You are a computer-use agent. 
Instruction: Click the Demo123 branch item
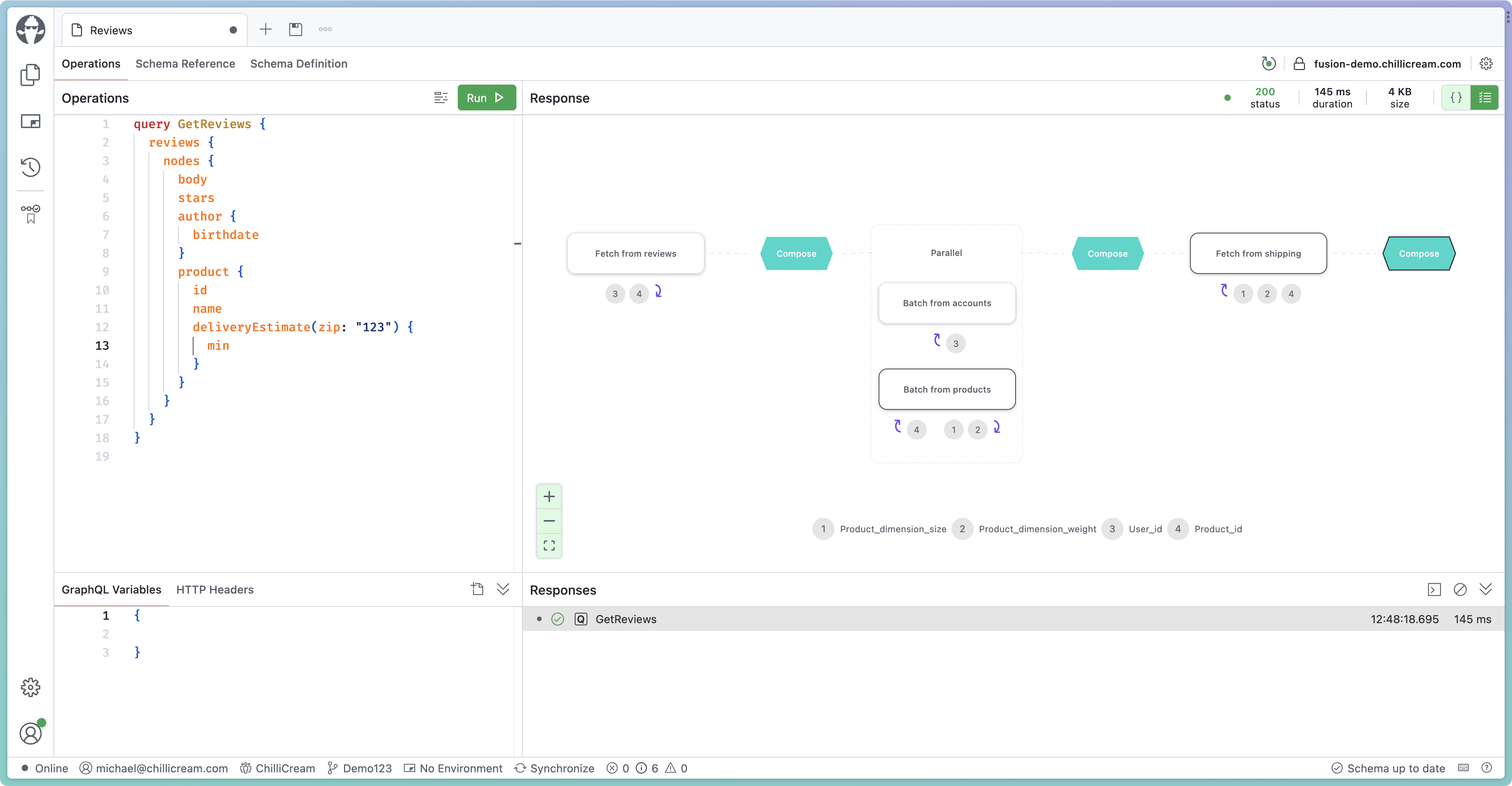point(360,768)
